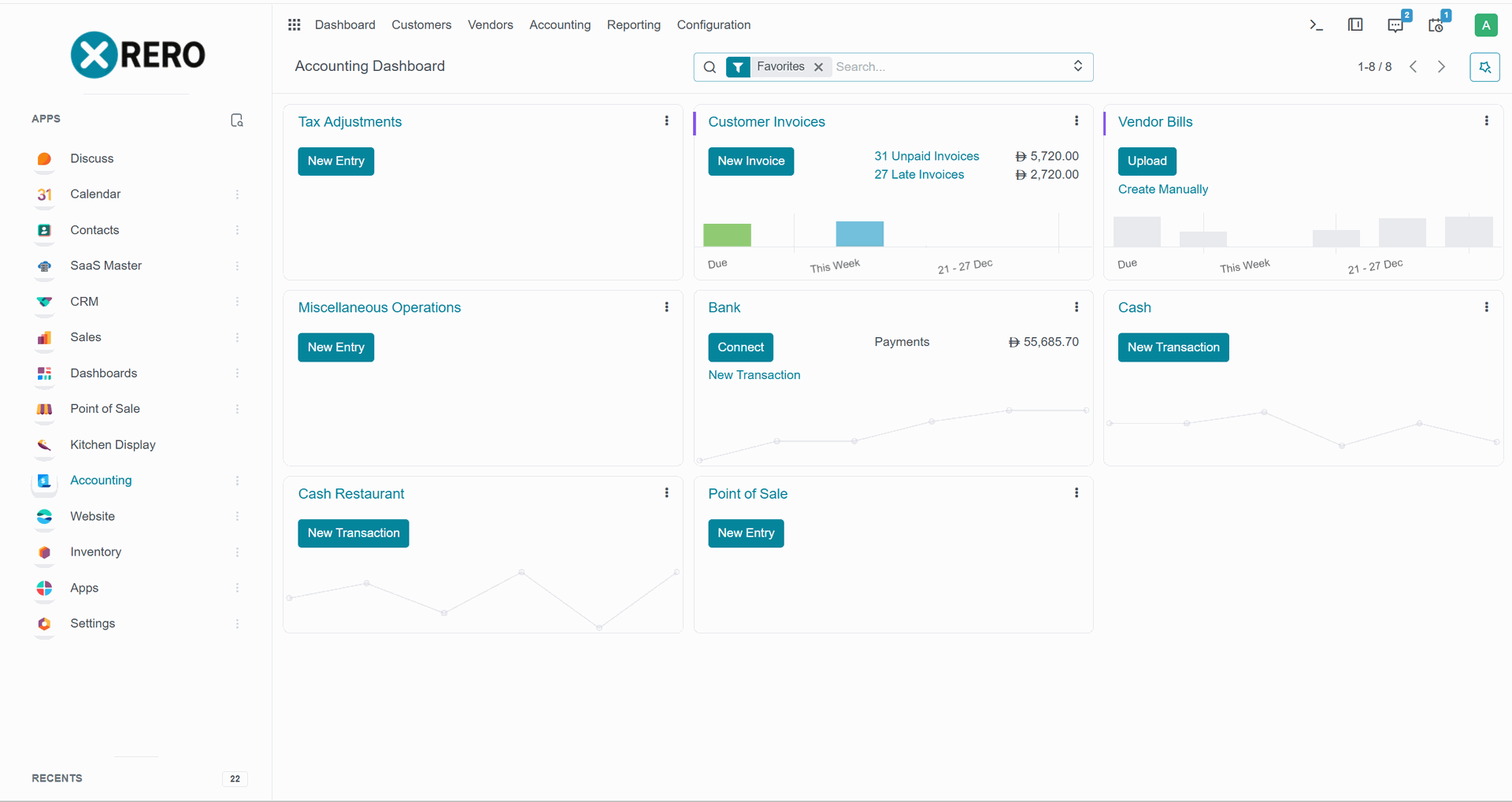Open Customer Invoices card kebab menu
This screenshot has width=1512, height=802.
[1077, 121]
